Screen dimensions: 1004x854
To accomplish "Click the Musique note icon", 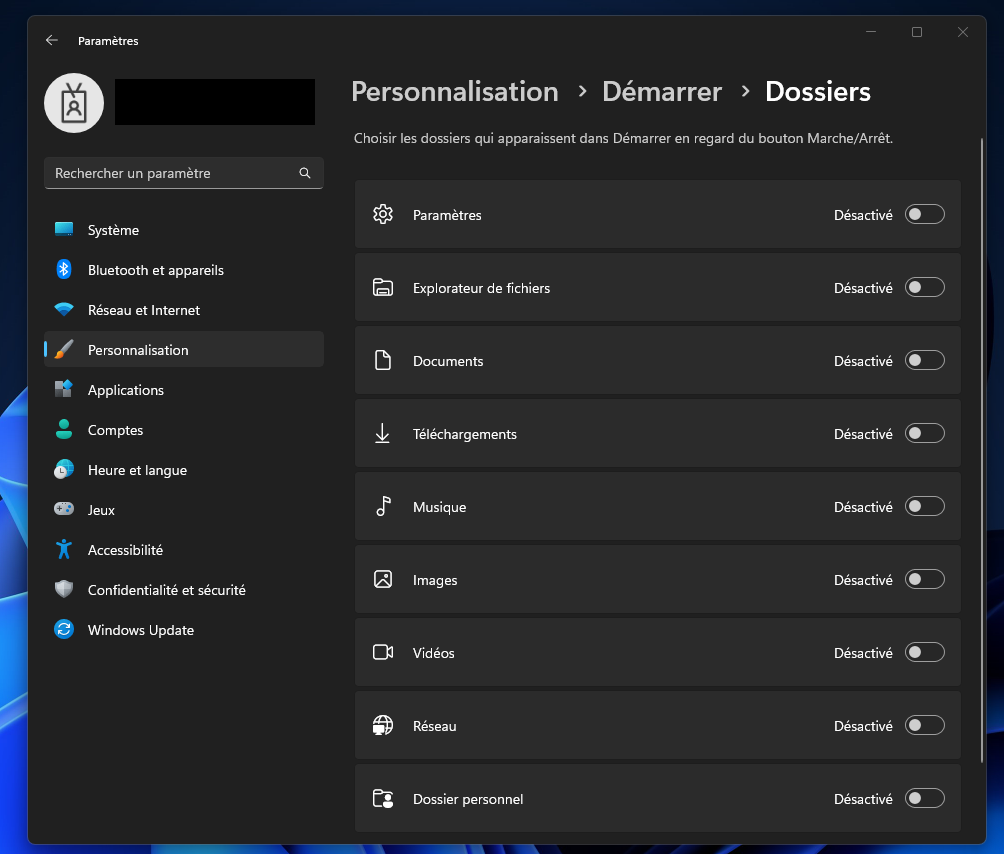I will [x=382, y=506].
